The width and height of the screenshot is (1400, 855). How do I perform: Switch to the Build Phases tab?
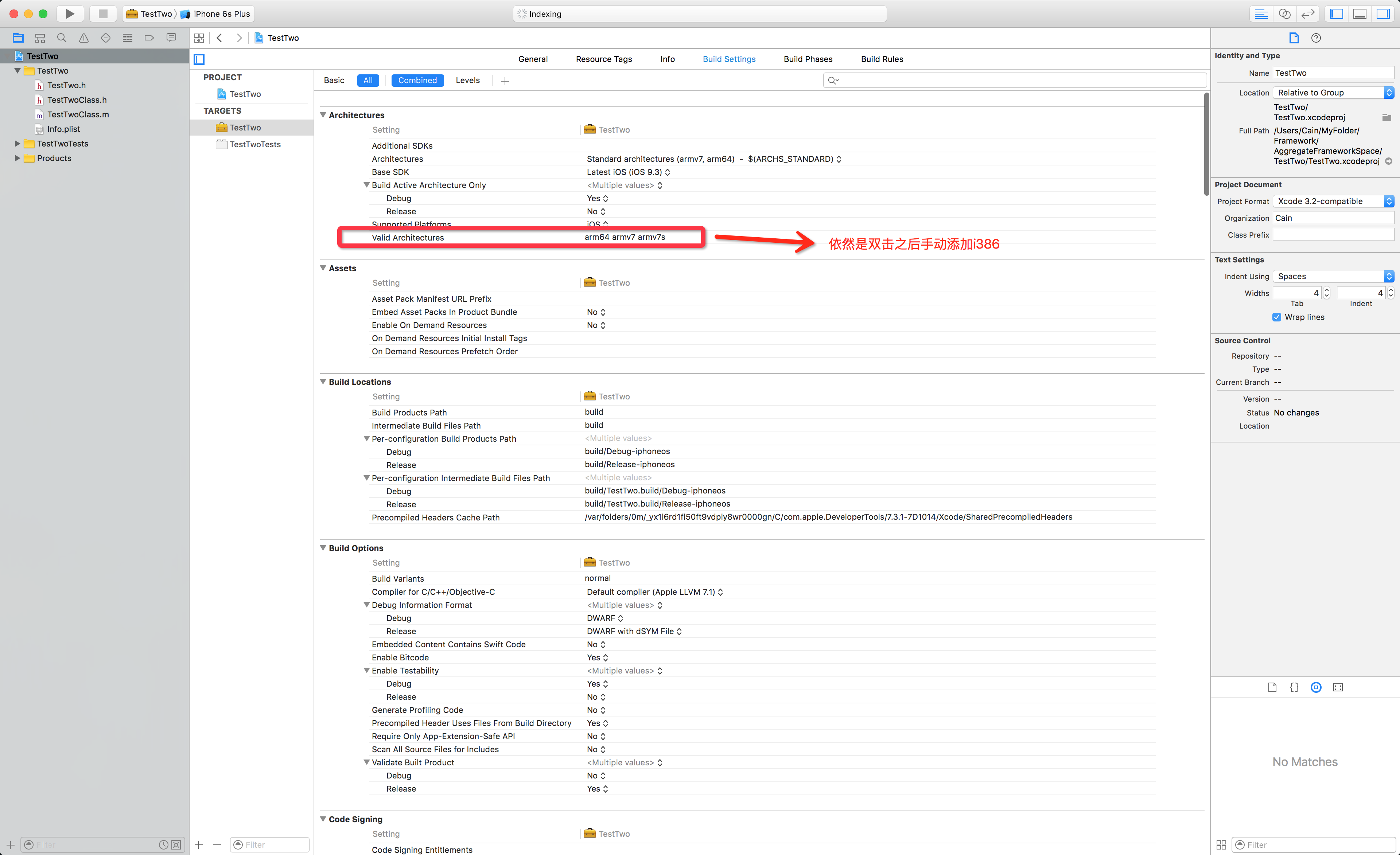point(808,59)
